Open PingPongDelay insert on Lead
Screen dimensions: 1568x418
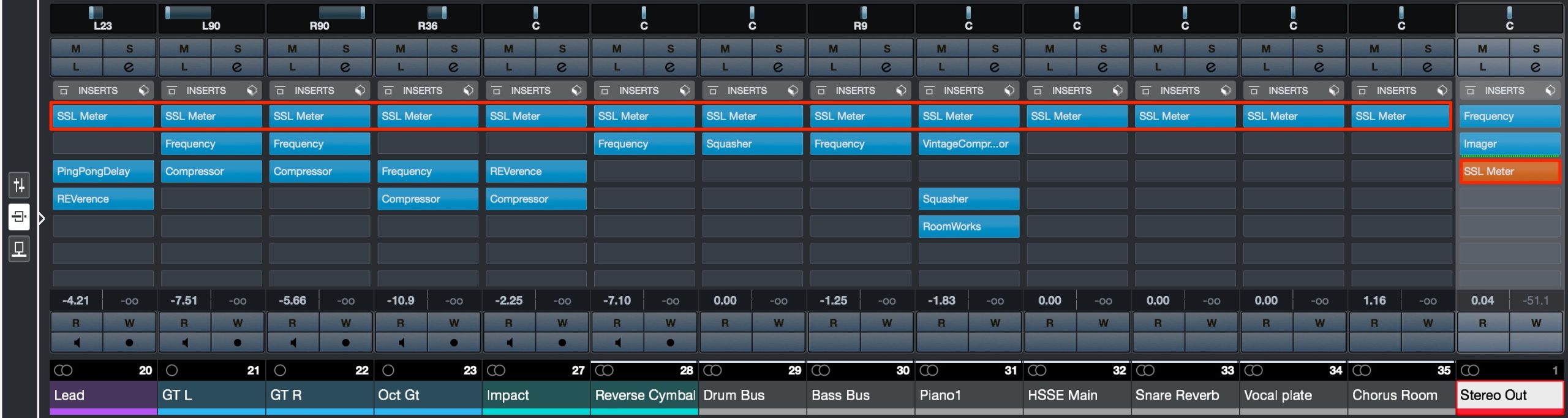(x=103, y=172)
